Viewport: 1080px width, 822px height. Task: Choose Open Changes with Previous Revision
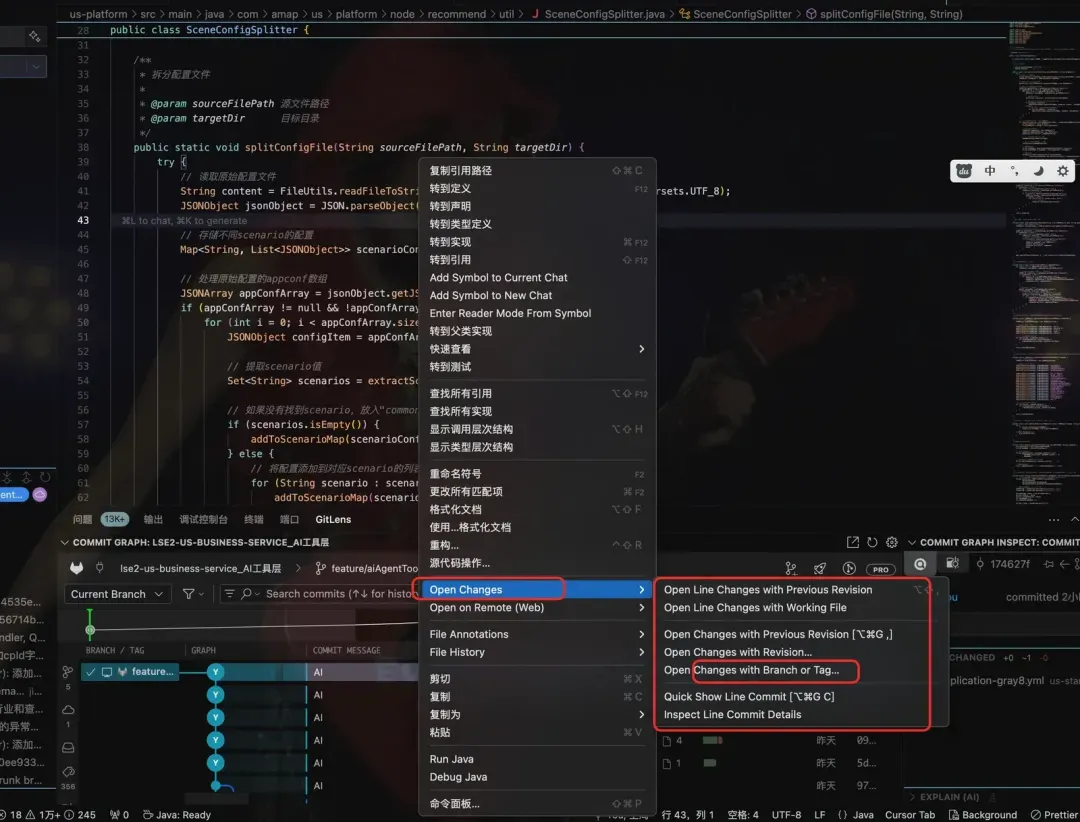(778, 634)
